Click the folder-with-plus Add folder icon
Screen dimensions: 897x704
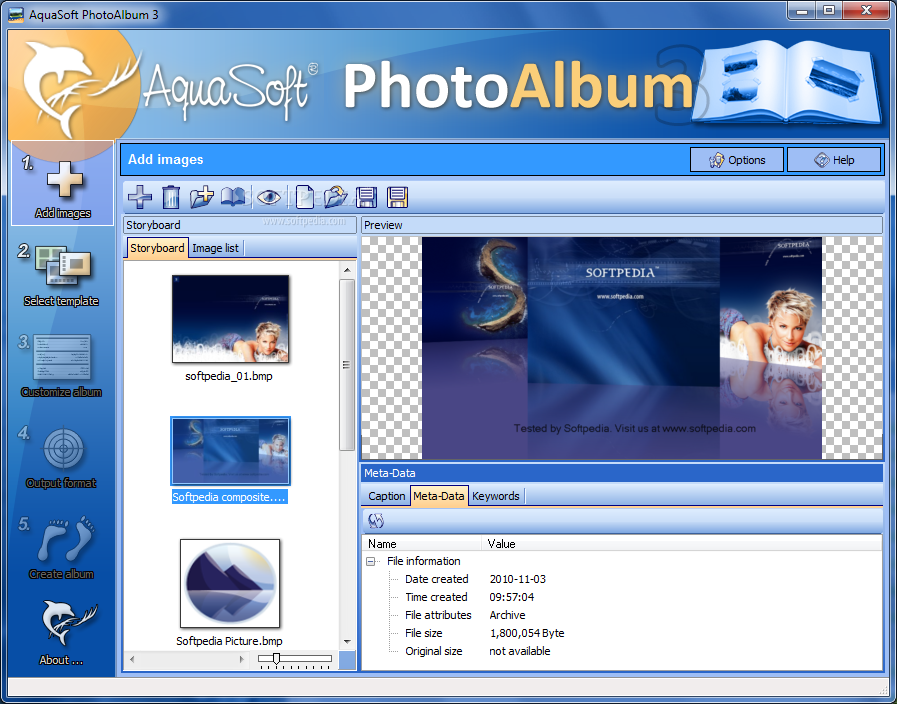click(202, 197)
